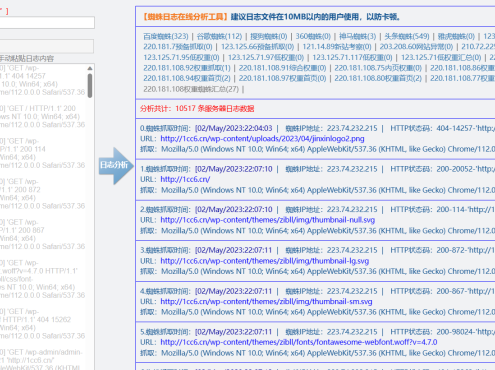This screenshot has width=495, height=370.
Task: Open the 谷歌蜘蛛(112) filter link
Action: (219, 36)
